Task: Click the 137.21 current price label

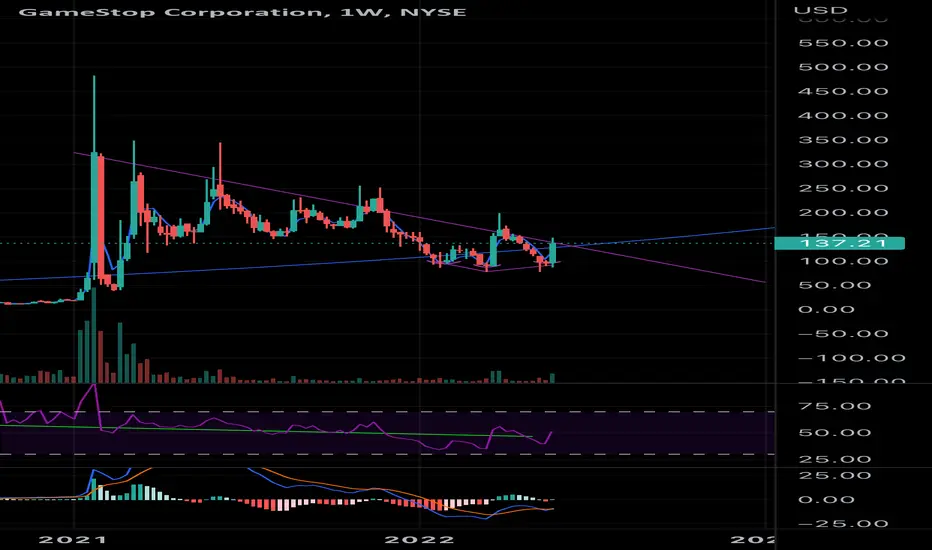Action: coord(839,243)
